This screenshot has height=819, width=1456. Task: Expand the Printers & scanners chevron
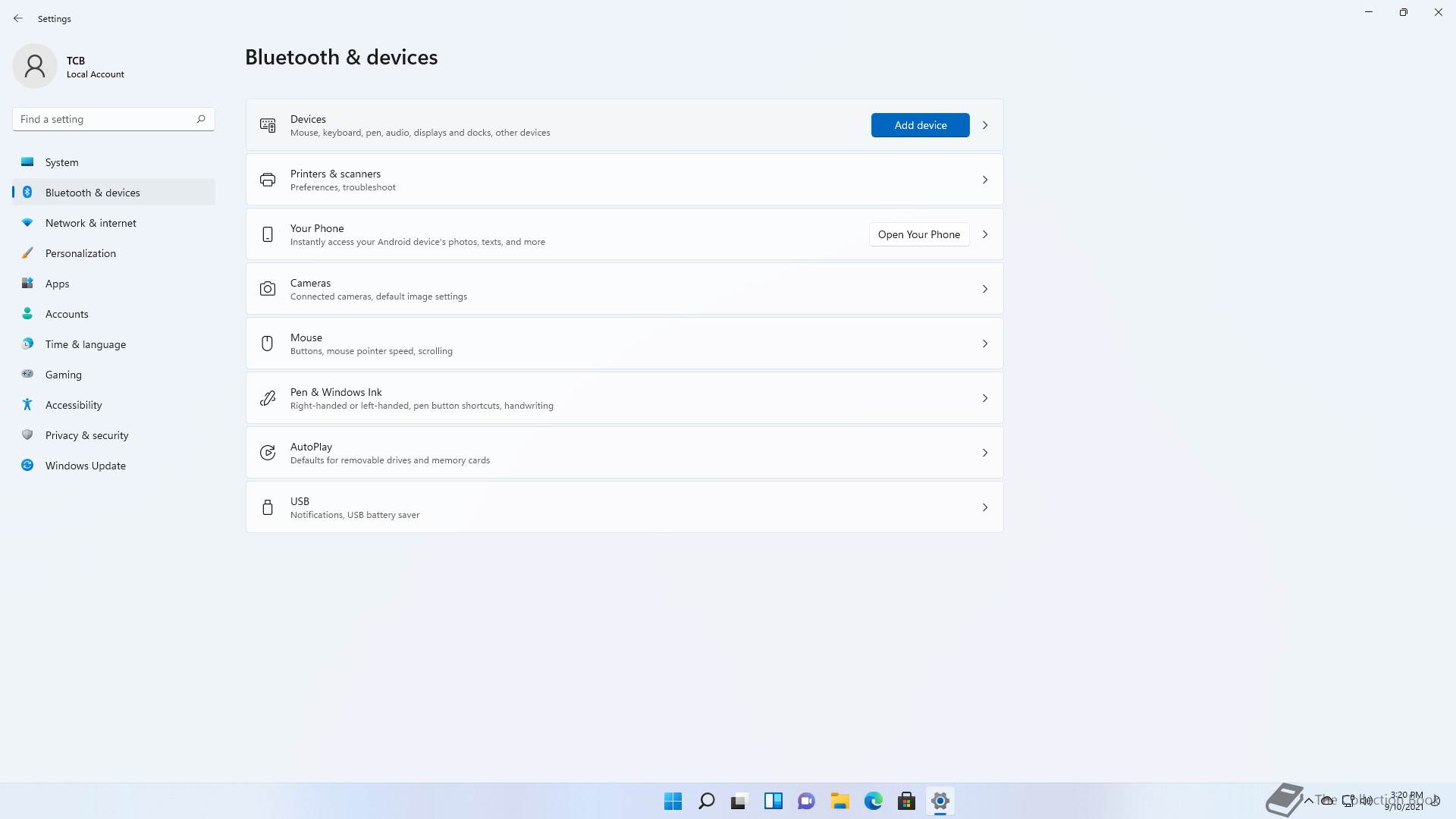985,180
